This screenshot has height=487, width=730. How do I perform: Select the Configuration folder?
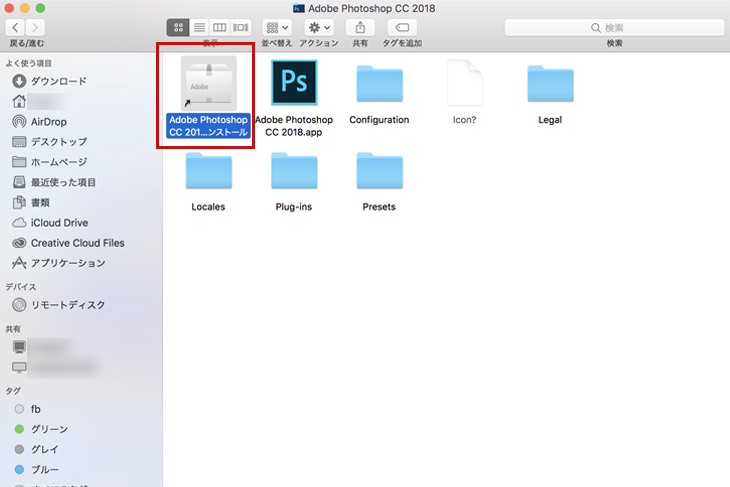point(379,84)
